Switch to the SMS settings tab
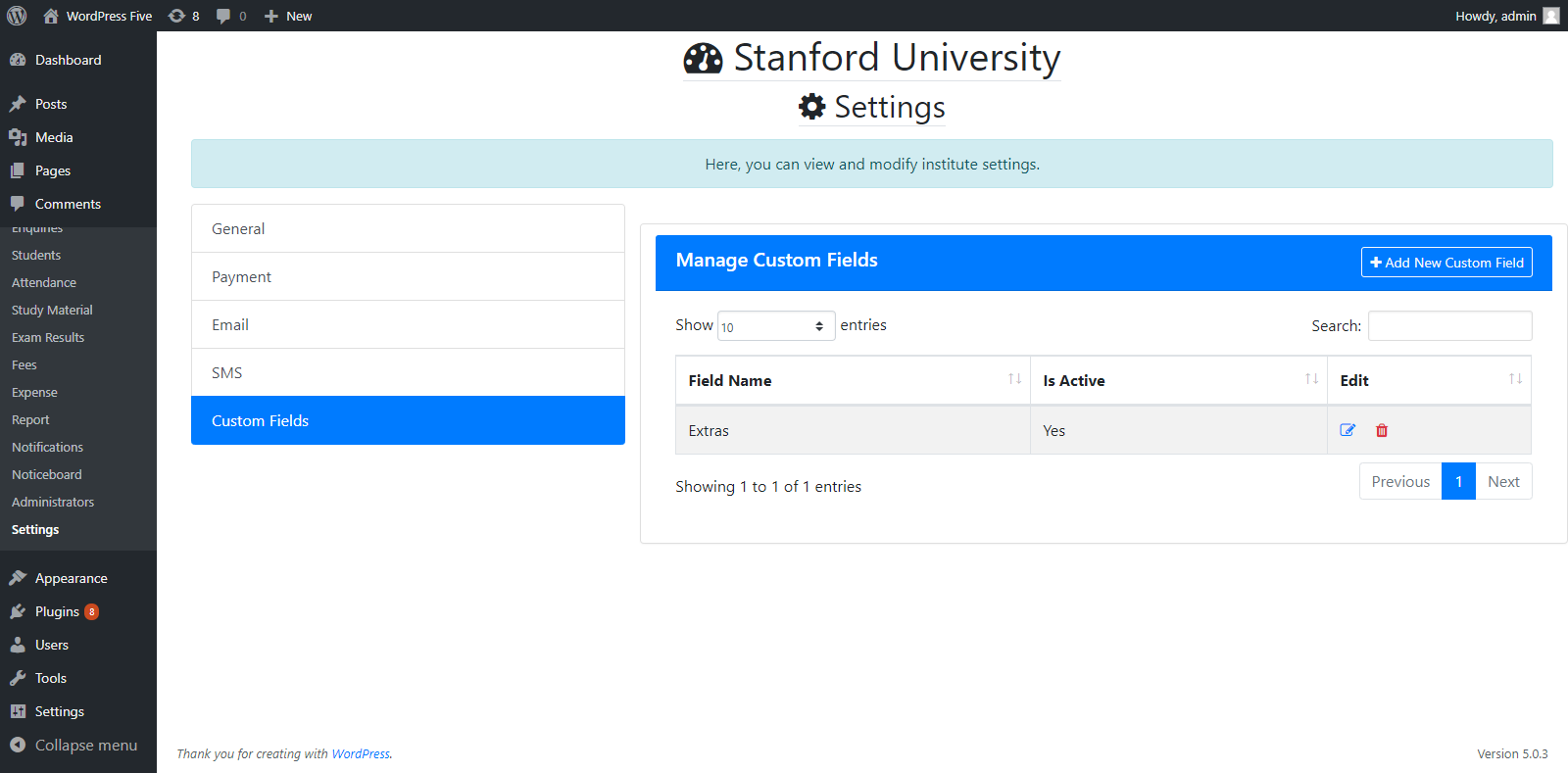This screenshot has height=773, width=1568. [408, 372]
